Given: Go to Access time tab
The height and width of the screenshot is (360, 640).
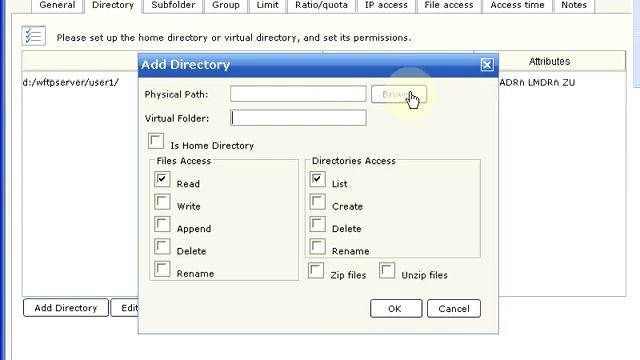Looking at the screenshot, I should pyautogui.click(x=517, y=6).
